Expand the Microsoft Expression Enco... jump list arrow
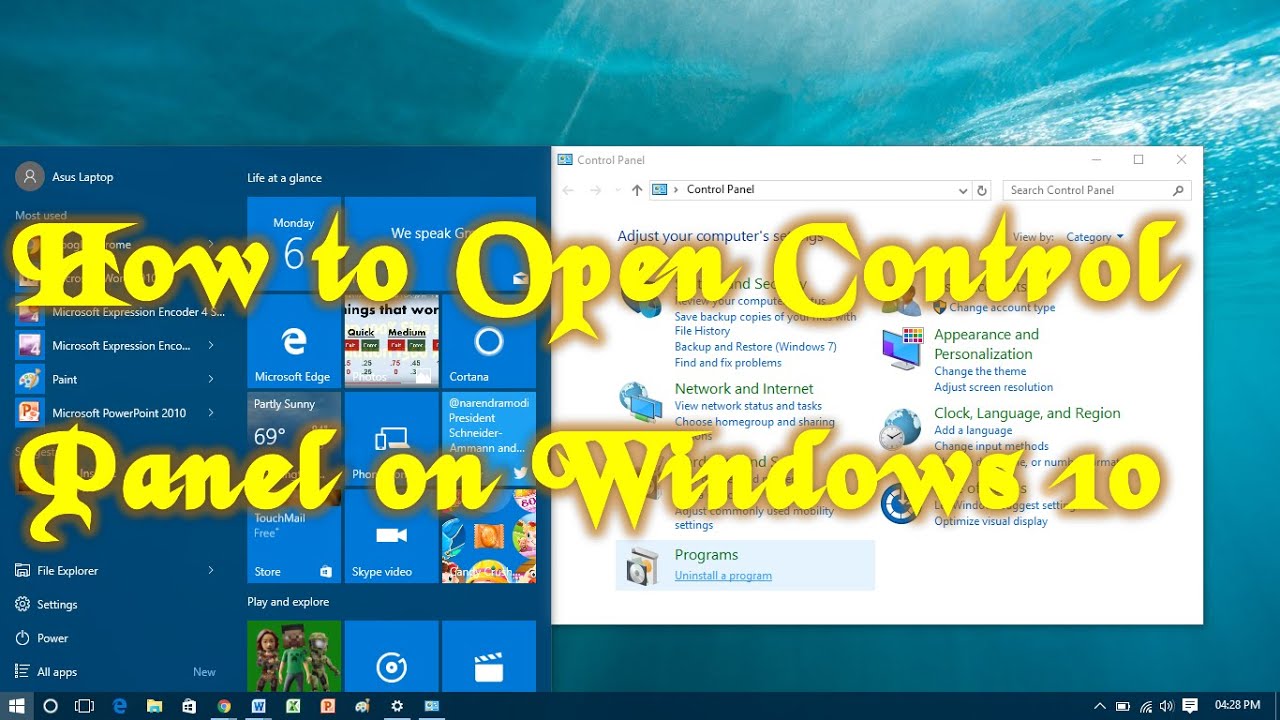This screenshot has width=1280, height=720. pos(211,346)
